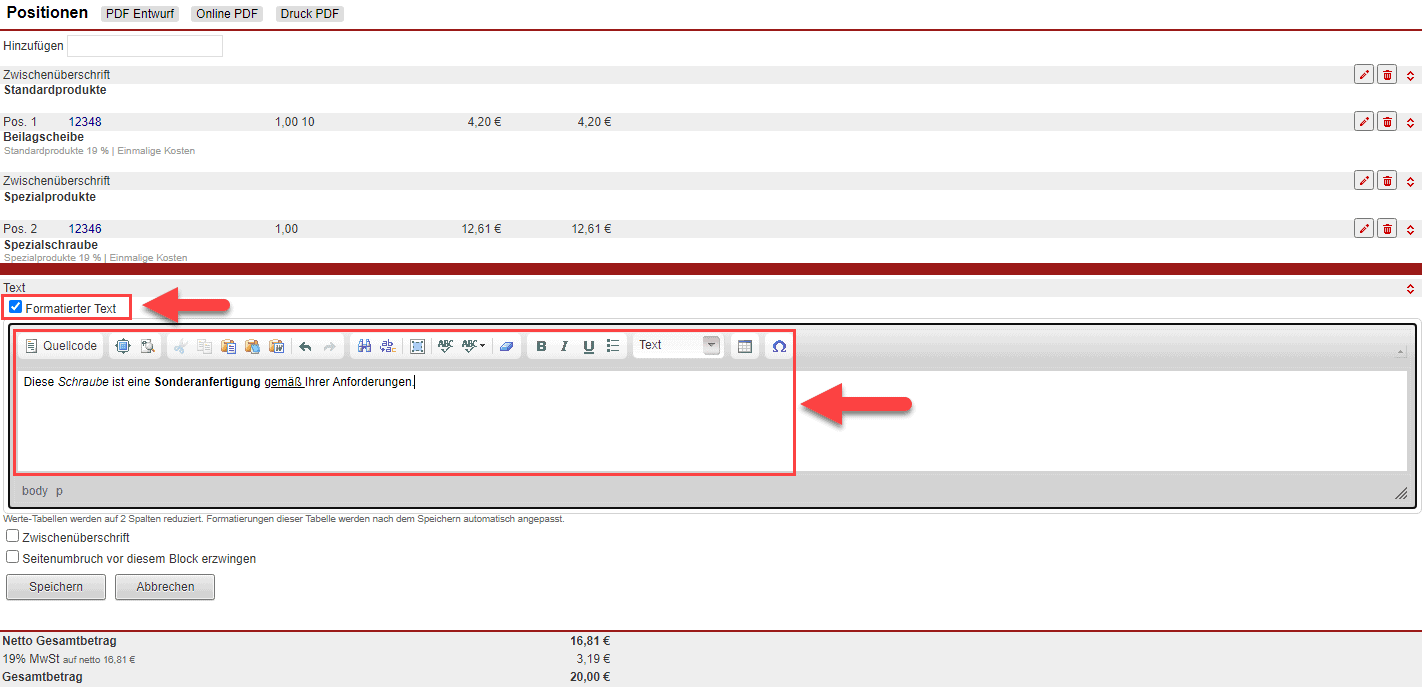Delete the Spezialschraube position via trash

(1387, 228)
